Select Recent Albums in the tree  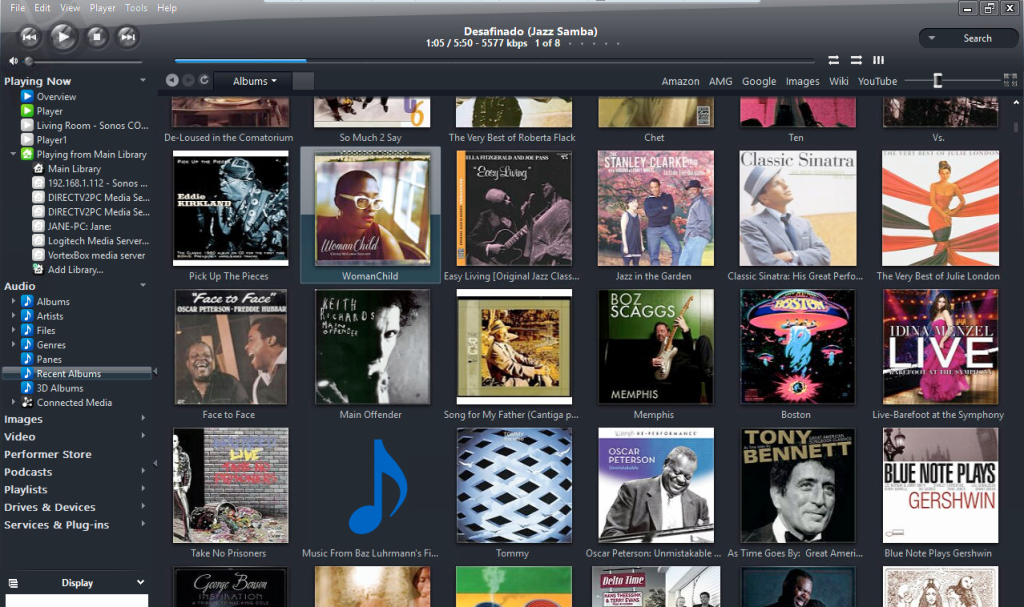[76, 373]
